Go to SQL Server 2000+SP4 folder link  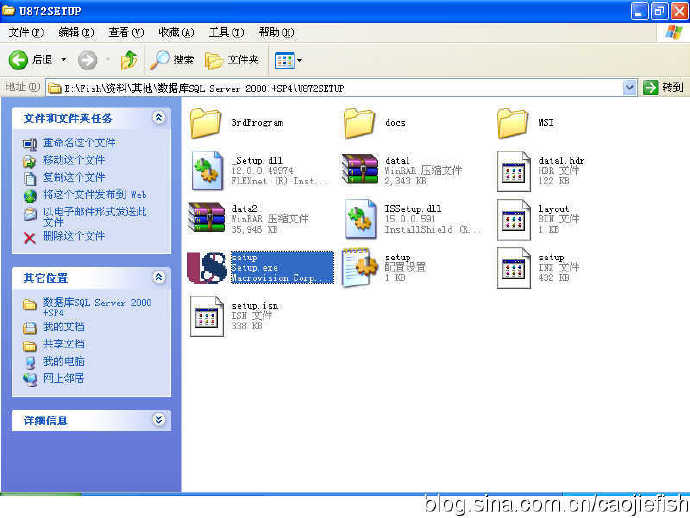pyautogui.click(x=96, y=307)
